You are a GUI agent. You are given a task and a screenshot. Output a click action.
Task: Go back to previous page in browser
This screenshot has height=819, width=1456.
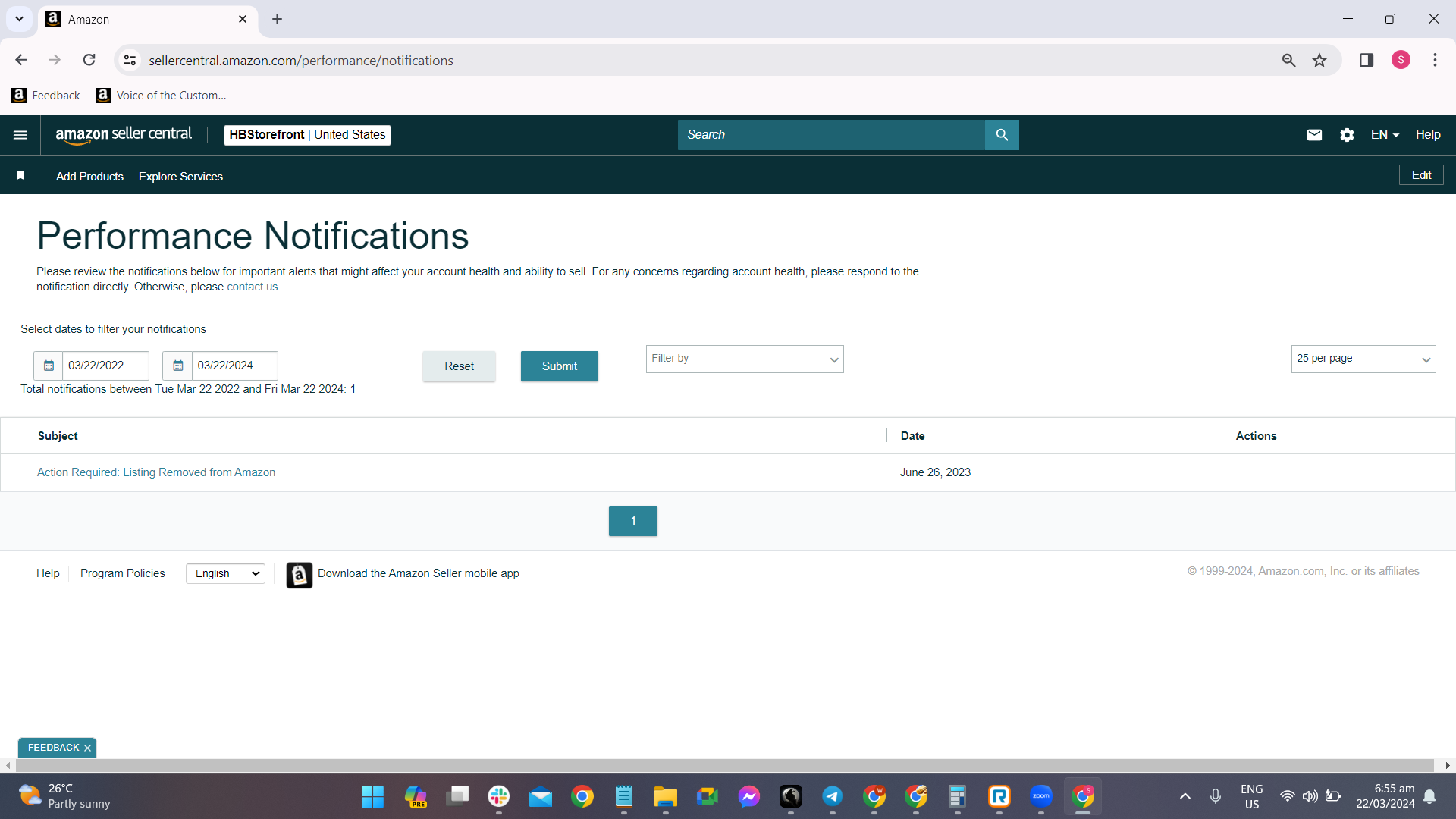click(x=21, y=60)
